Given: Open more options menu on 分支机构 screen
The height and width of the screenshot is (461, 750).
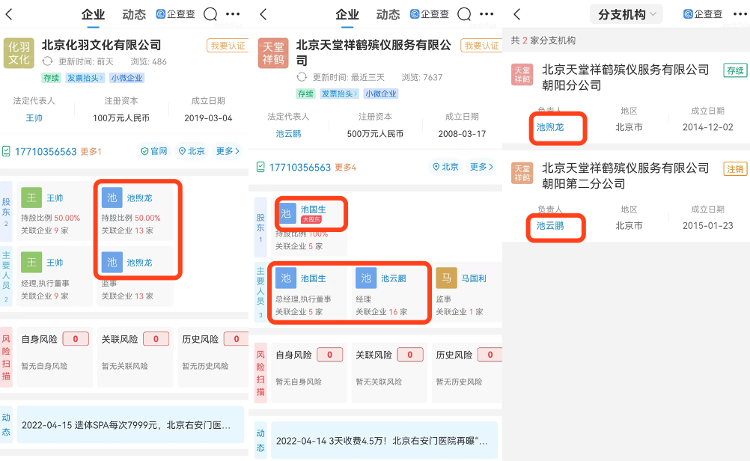Looking at the screenshot, I should (740, 14).
